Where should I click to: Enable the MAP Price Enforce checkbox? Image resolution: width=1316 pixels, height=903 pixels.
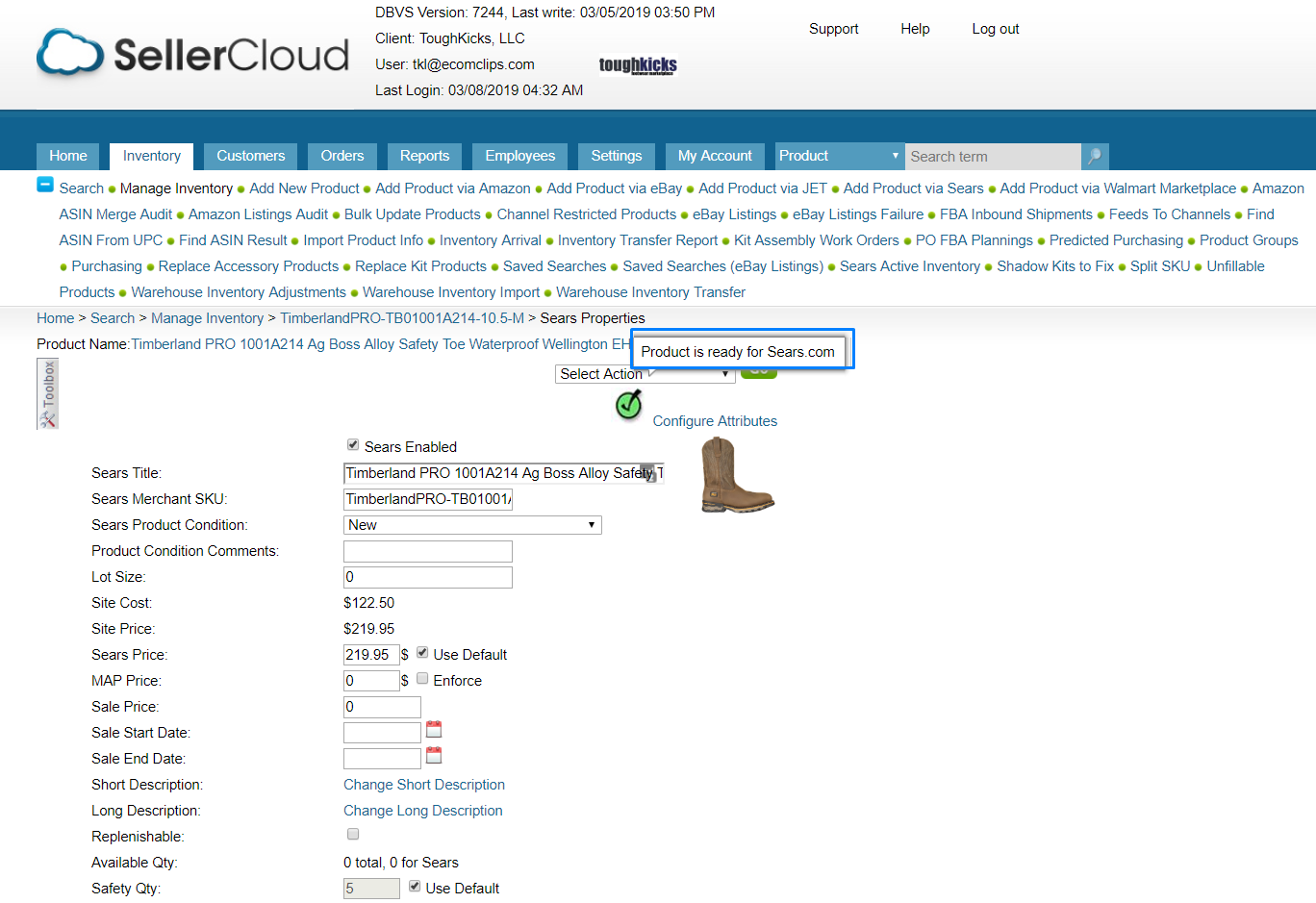[x=422, y=679]
